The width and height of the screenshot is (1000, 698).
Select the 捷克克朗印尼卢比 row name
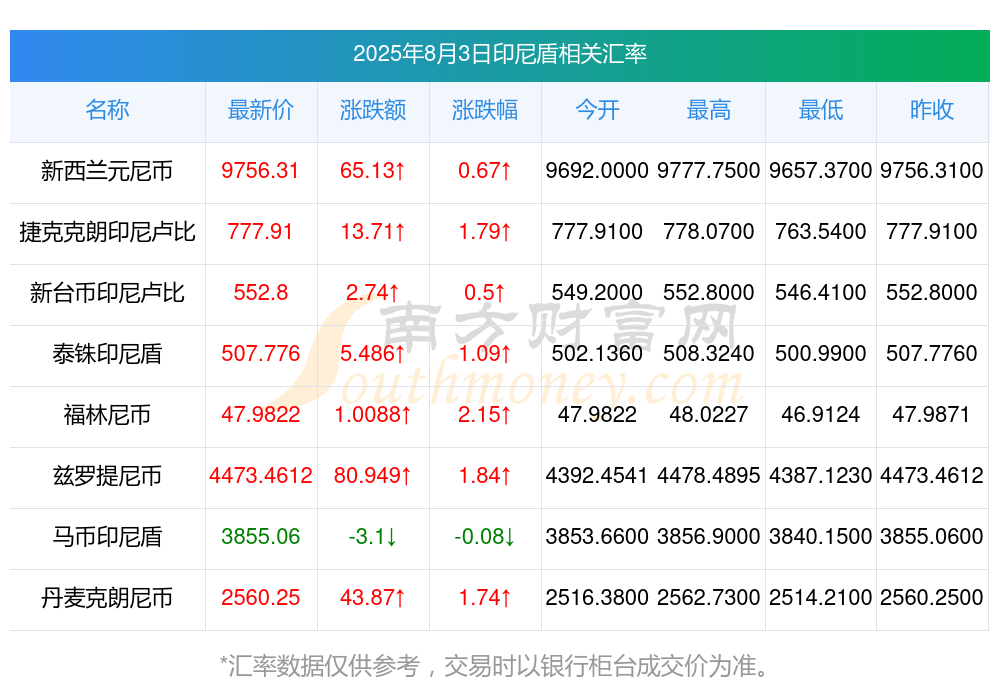click(x=107, y=232)
